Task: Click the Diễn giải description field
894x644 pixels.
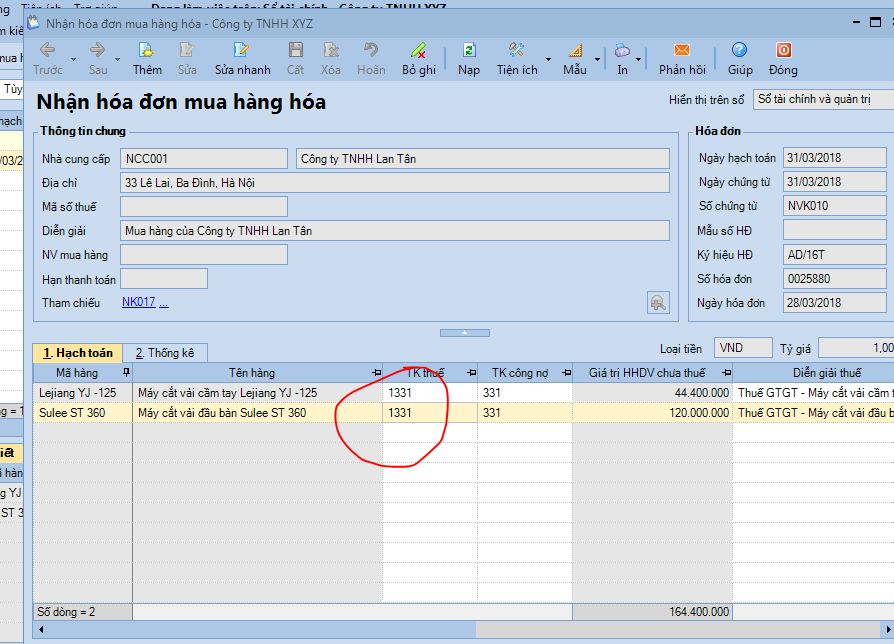Action: pos(395,230)
